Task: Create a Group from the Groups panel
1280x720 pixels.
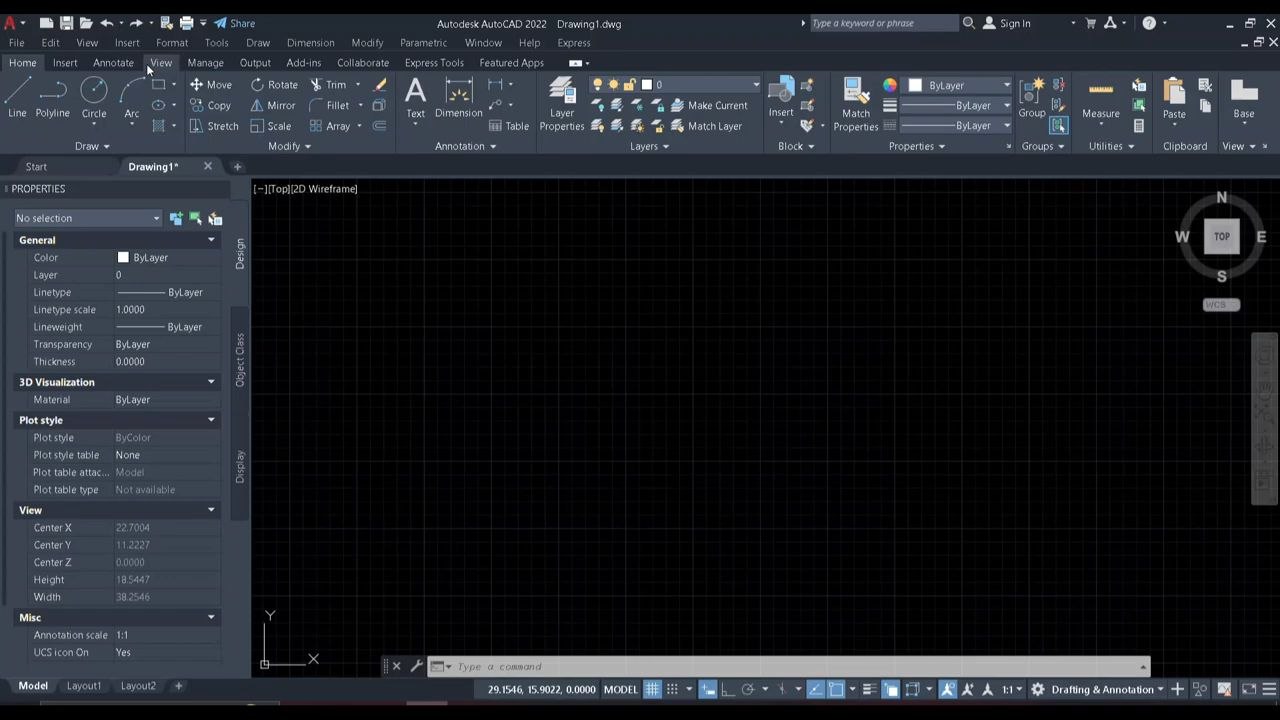Action: coord(1032,98)
